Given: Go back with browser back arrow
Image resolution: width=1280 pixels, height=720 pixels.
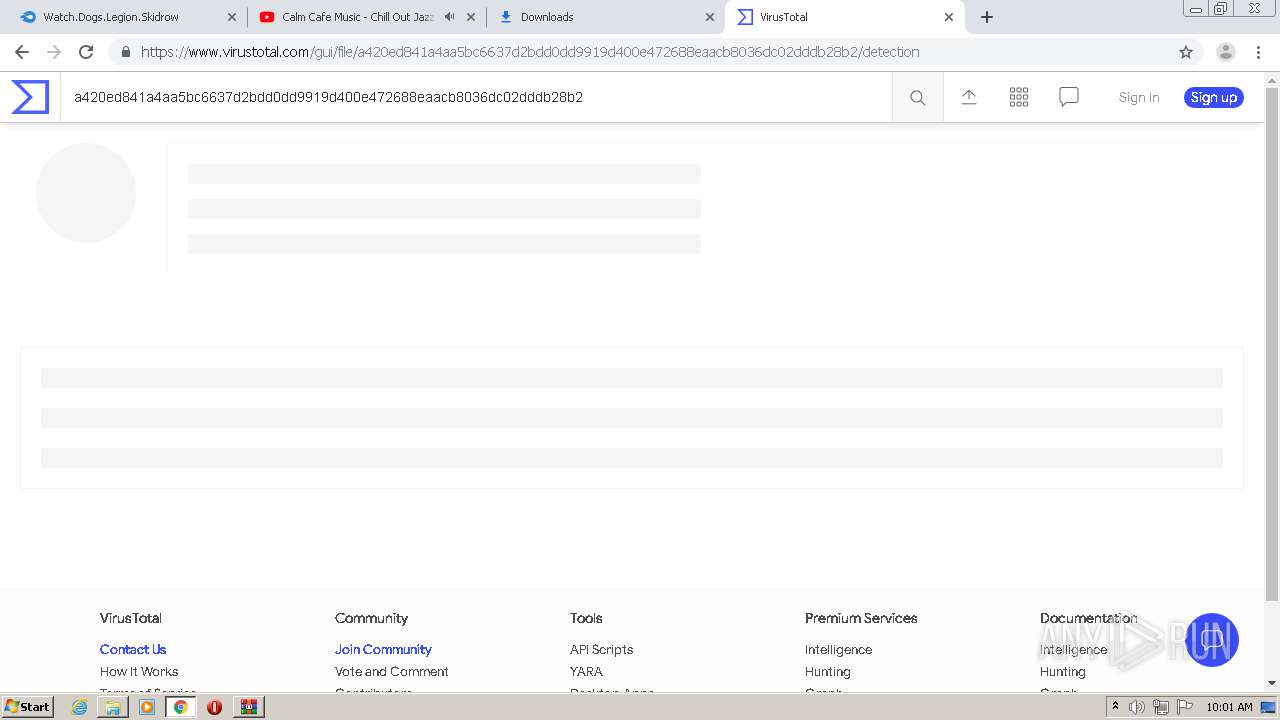Looking at the screenshot, I should point(22,52).
